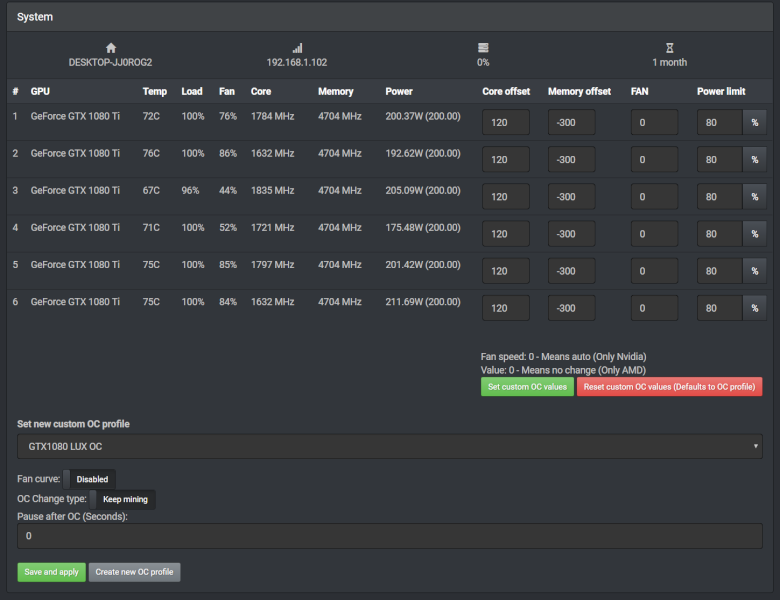
Task: Click the Power limit field for GPU 6
Action: (x=720, y=308)
